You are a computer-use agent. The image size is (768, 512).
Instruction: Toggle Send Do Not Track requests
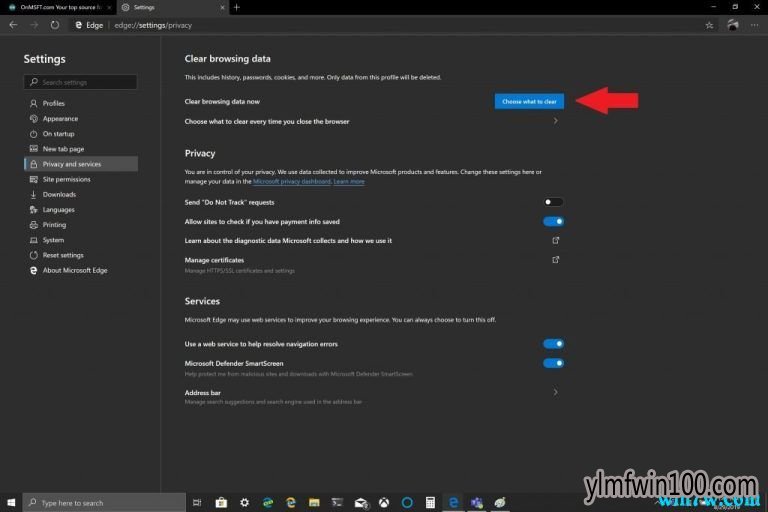[x=553, y=202]
